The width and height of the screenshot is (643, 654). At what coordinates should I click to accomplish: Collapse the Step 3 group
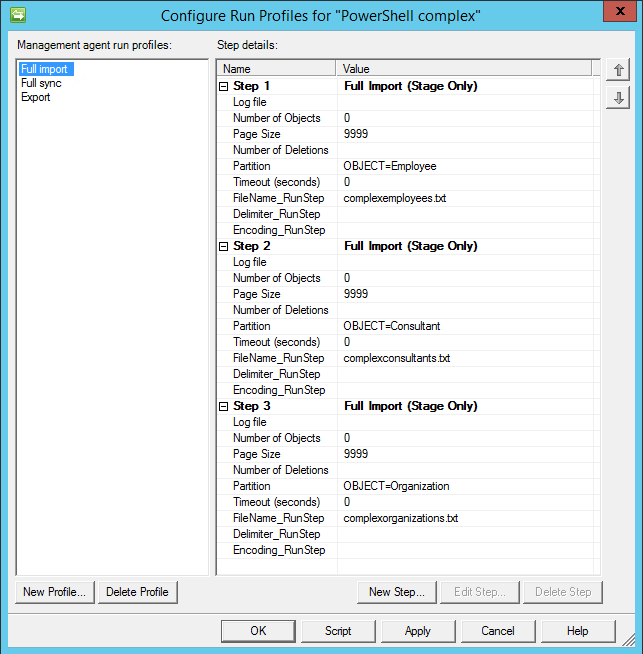tap(224, 407)
